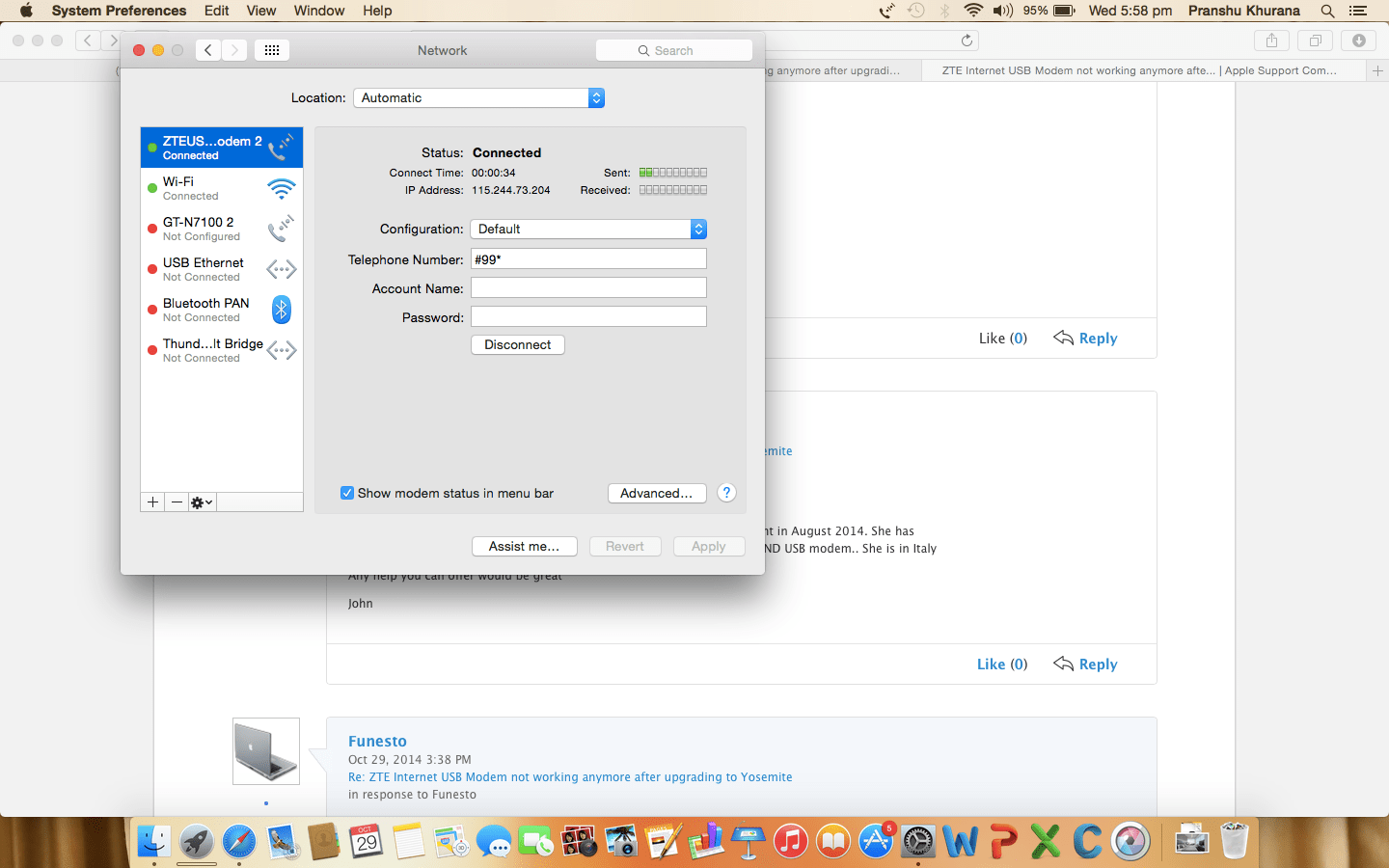Go back in System Preferences window

[x=208, y=50]
